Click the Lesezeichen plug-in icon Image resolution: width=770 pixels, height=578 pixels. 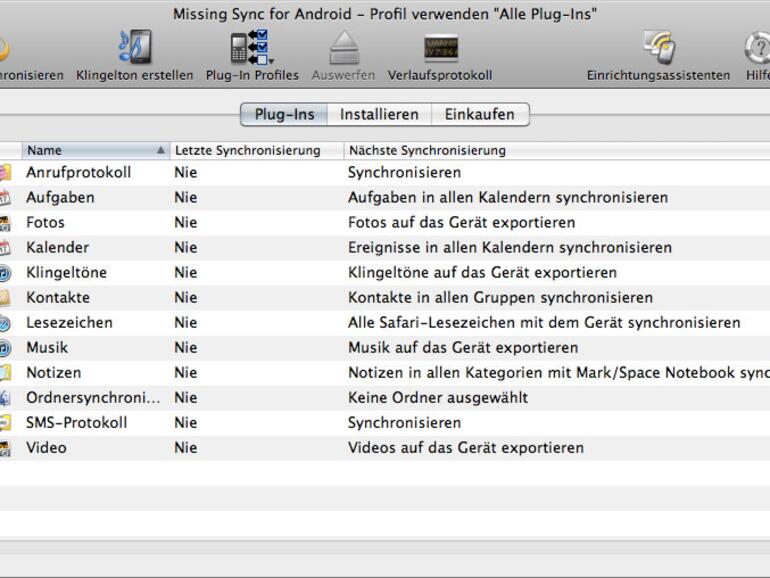5,323
